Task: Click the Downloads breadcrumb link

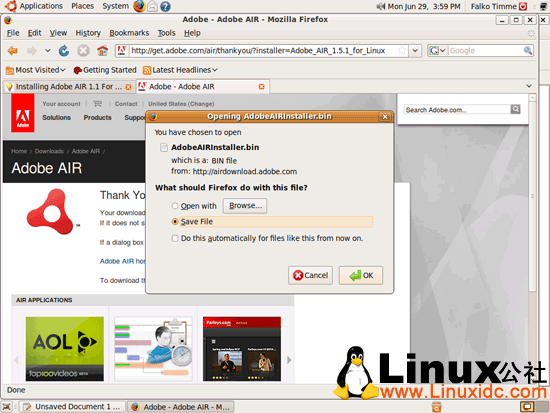Action: 49,151
